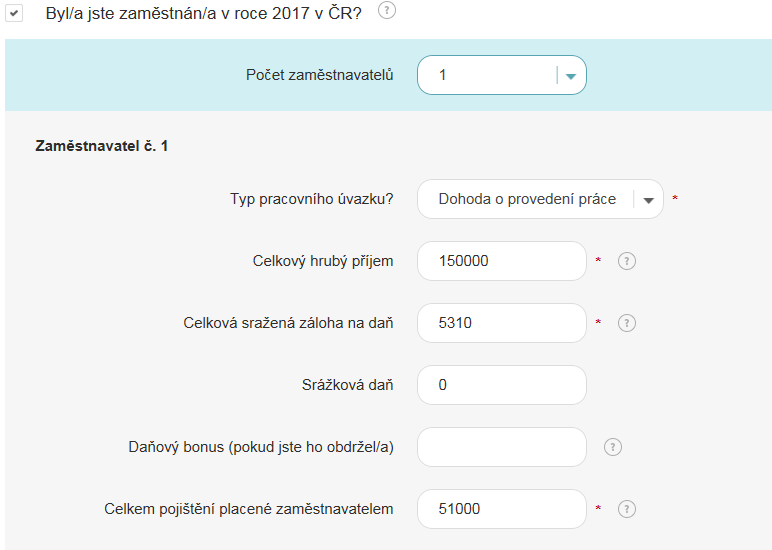Click the Počet zaměstnavatelů label text

pyautogui.click(x=319, y=75)
